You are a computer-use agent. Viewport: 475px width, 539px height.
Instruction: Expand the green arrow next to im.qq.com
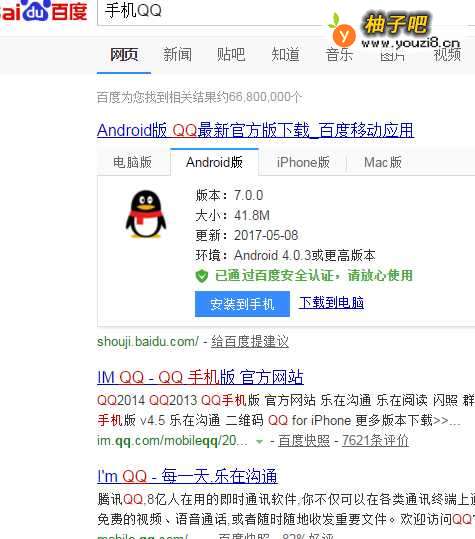[x=259, y=441]
